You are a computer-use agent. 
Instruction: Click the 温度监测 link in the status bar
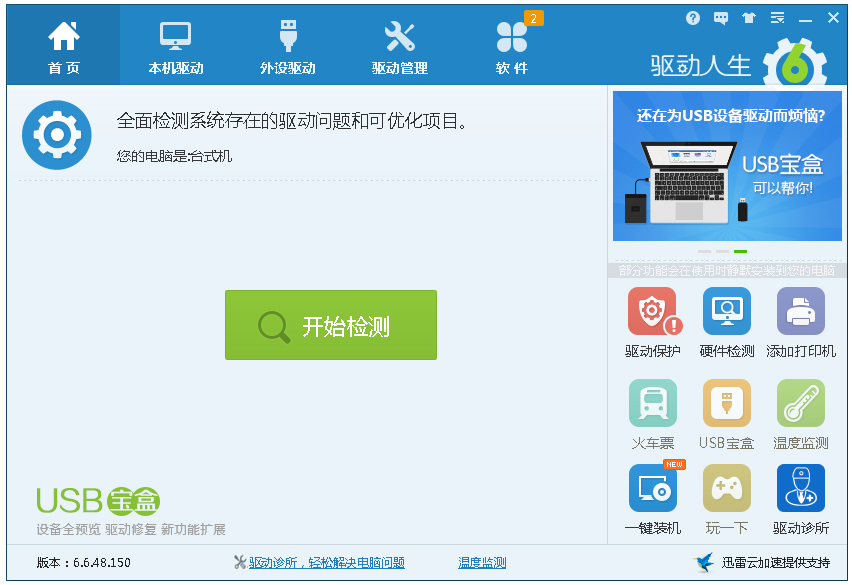pos(482,563)
